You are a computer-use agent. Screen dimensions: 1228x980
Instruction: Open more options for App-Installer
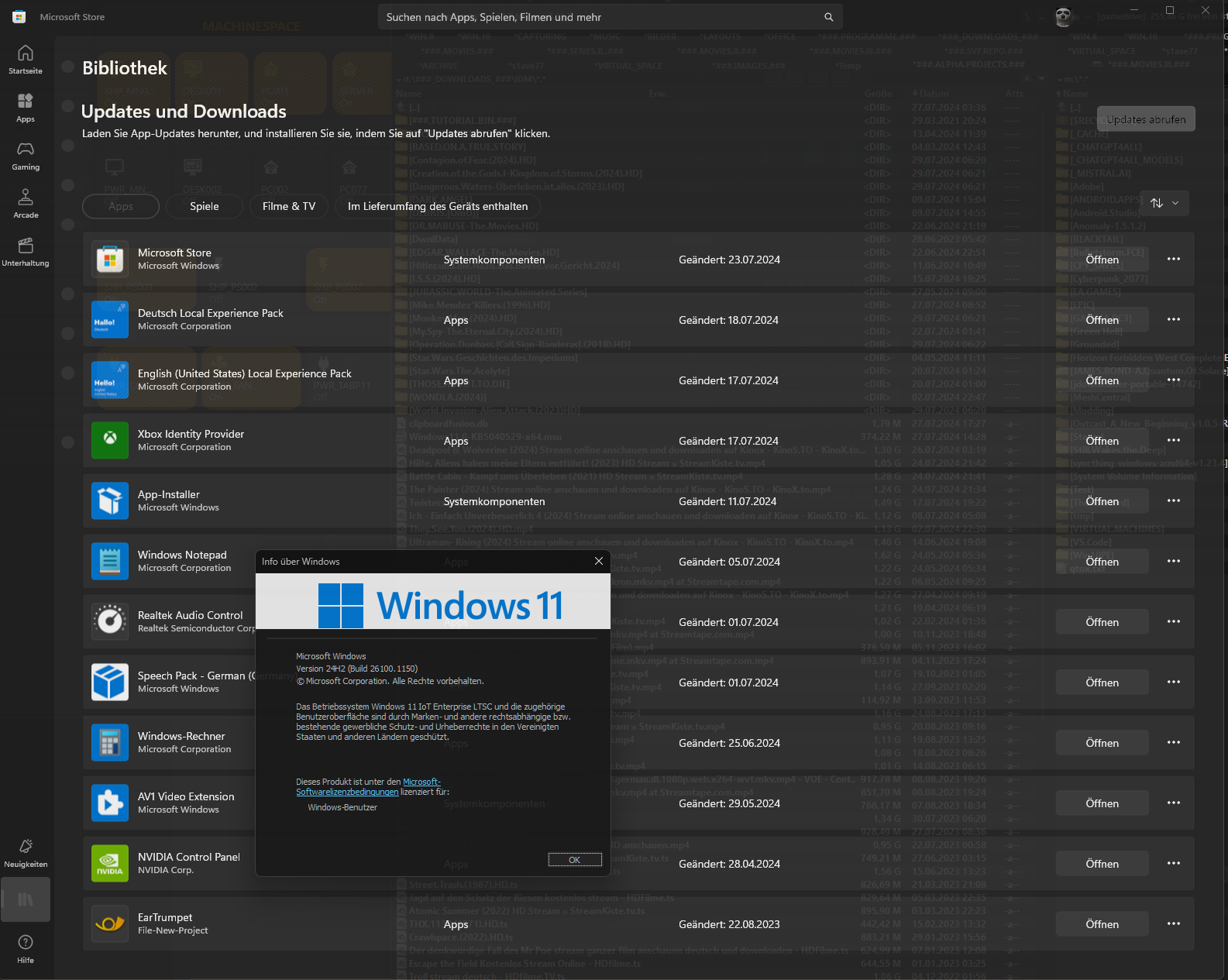[1174, 500]
